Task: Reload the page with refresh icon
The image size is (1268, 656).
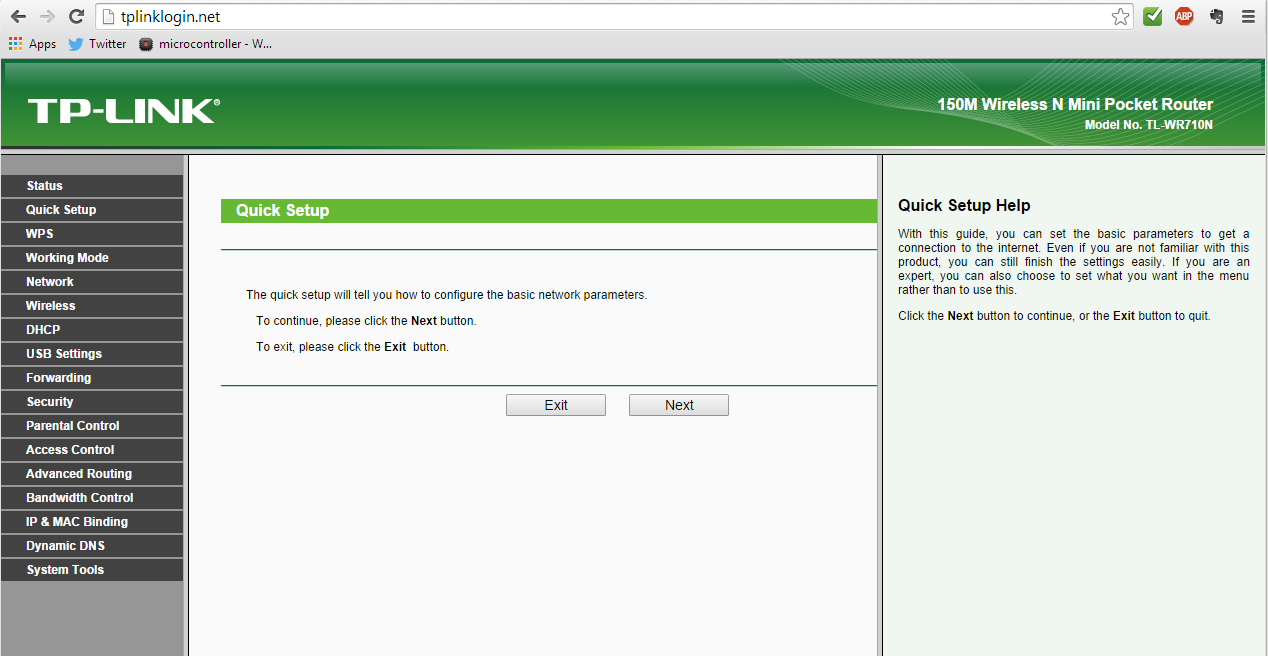Action: [76, 16]
